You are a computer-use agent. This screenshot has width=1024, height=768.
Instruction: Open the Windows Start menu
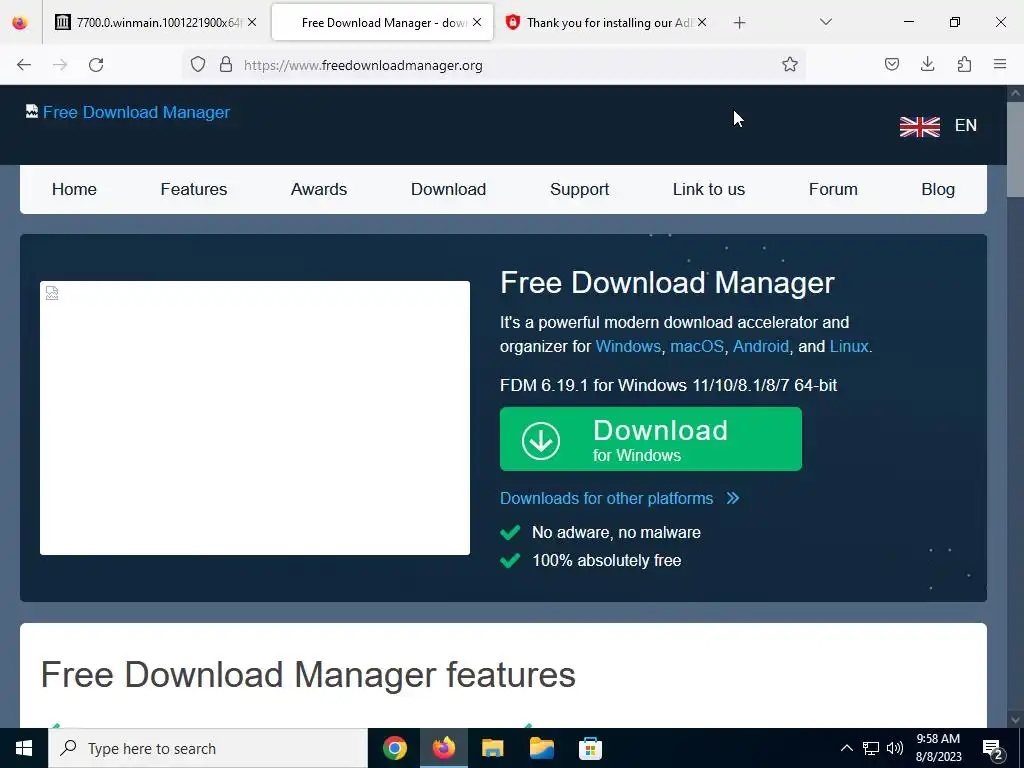click(x=24, y=748)
